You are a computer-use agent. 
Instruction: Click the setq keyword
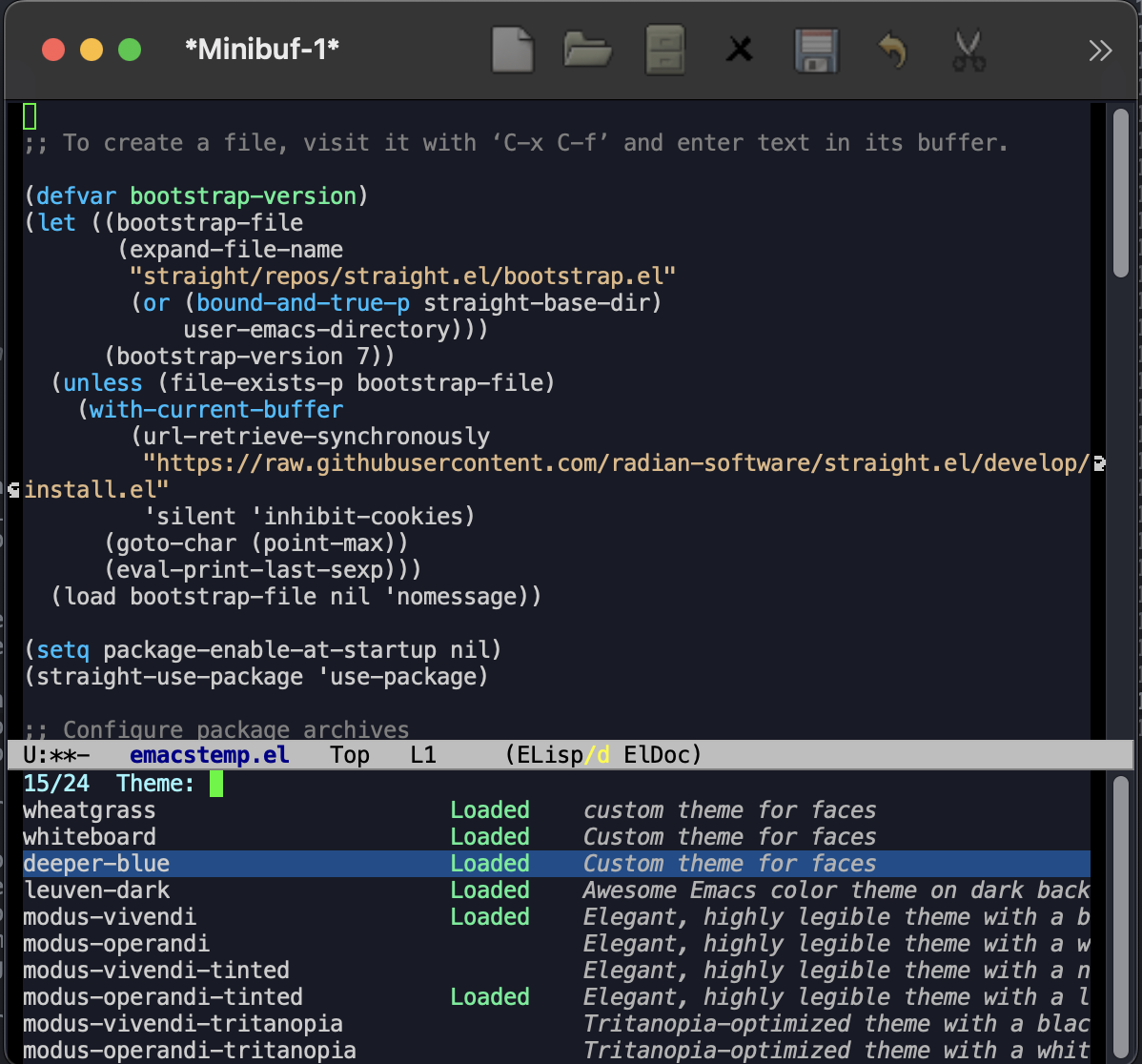pyautogui.click(x=63, y=649)
